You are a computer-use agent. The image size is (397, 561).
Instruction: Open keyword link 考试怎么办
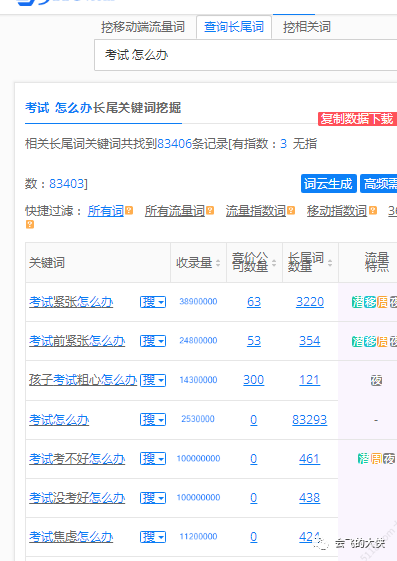click(59, 419)
